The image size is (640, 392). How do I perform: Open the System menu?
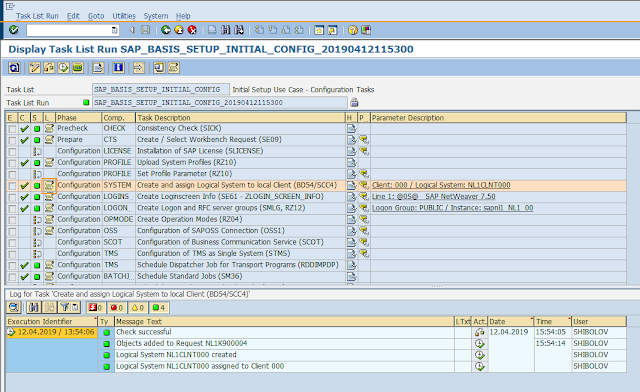tap(156, 16)
